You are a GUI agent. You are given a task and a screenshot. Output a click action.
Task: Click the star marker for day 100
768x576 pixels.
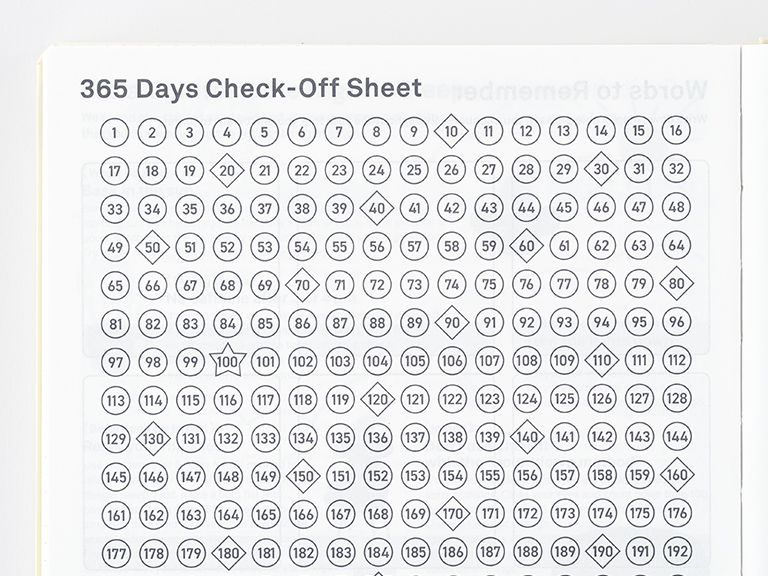click(228, 361)
